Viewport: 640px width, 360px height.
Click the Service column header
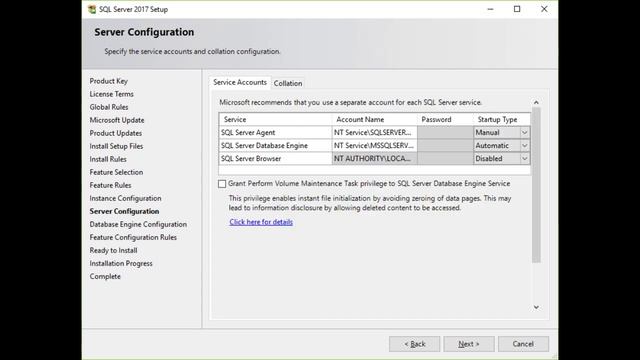276,120
